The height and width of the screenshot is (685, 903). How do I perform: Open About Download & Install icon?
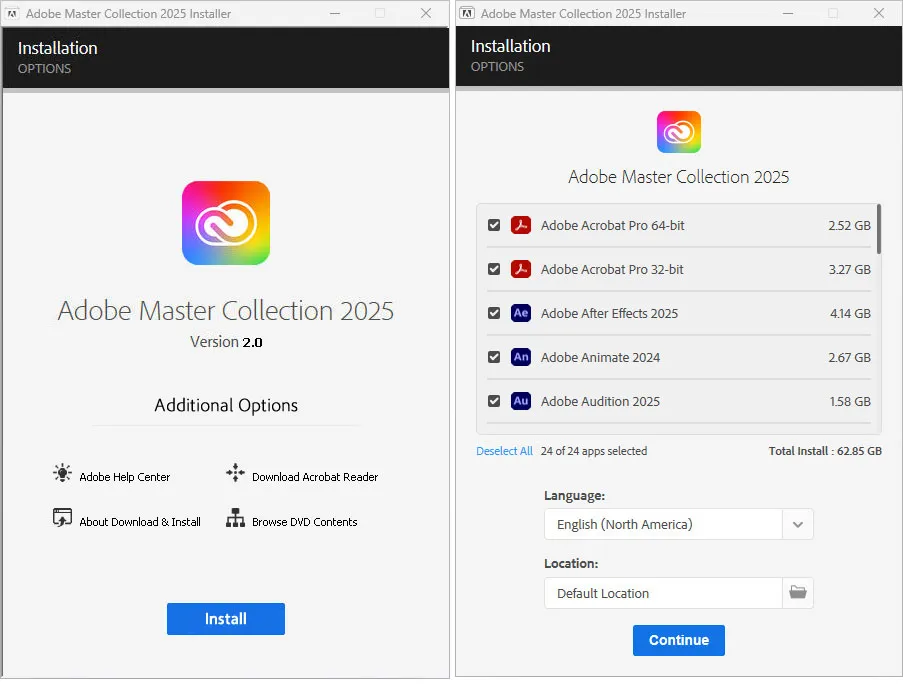63,519
